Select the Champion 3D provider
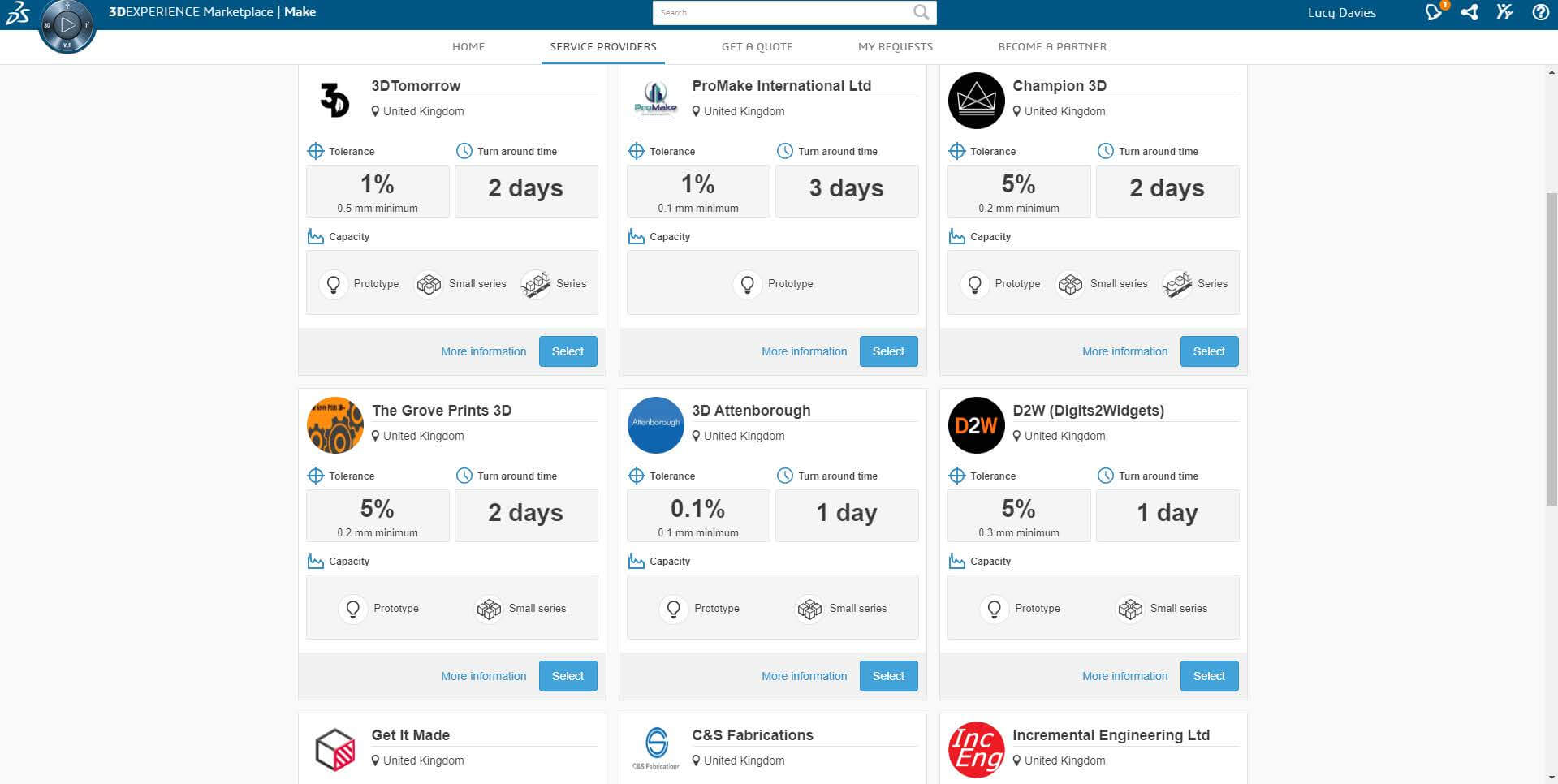1558x784 pixels. tap(1210, 351)
